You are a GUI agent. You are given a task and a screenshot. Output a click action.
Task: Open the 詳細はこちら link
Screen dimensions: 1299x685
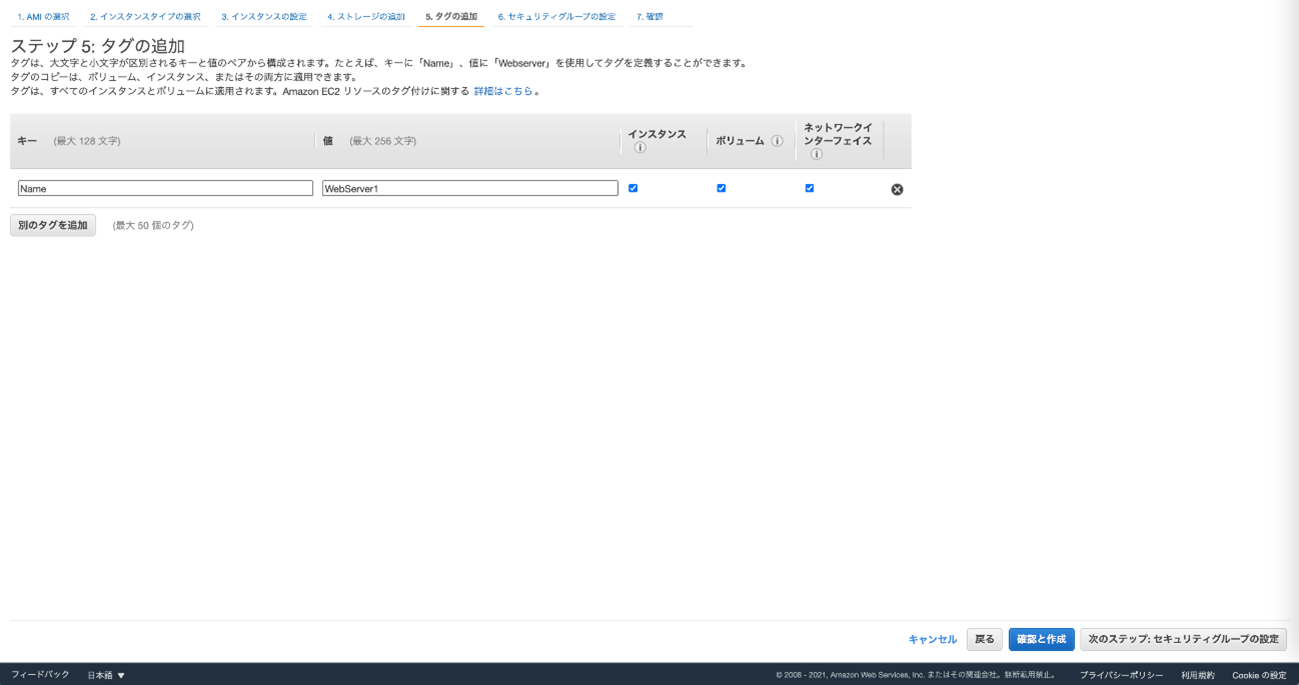point(503,91)
